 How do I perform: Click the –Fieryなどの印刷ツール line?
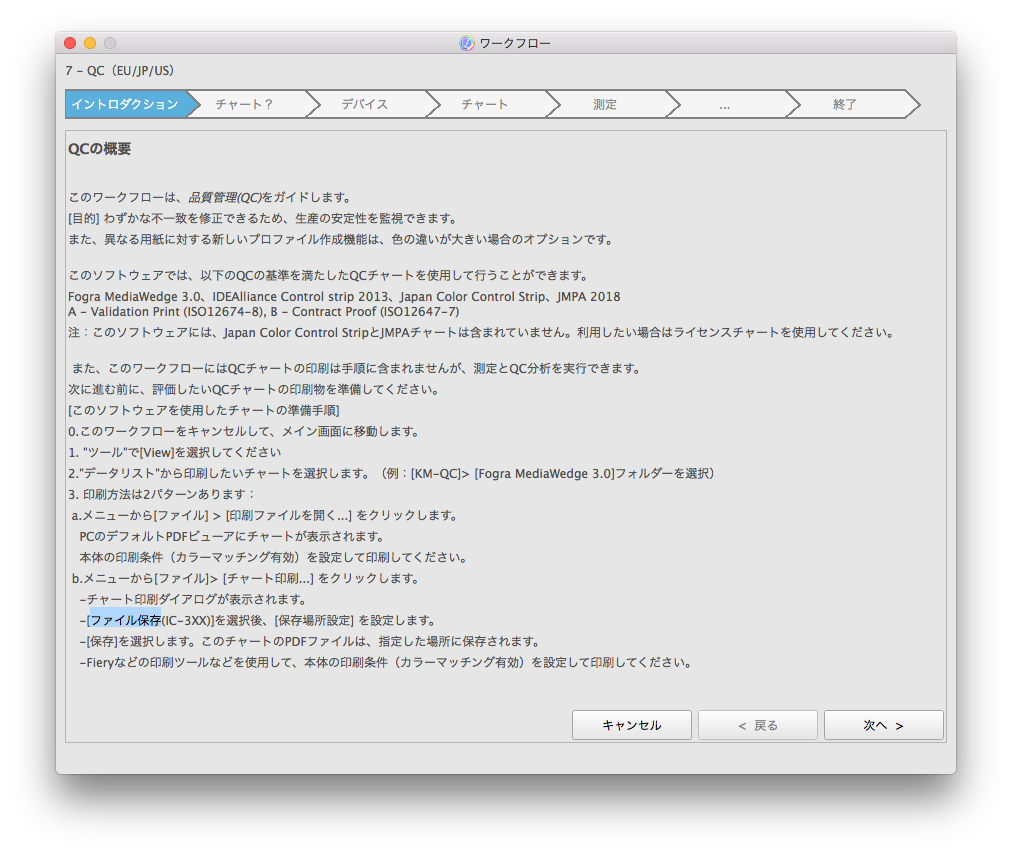pyautogui.click(x=387, y=663)
